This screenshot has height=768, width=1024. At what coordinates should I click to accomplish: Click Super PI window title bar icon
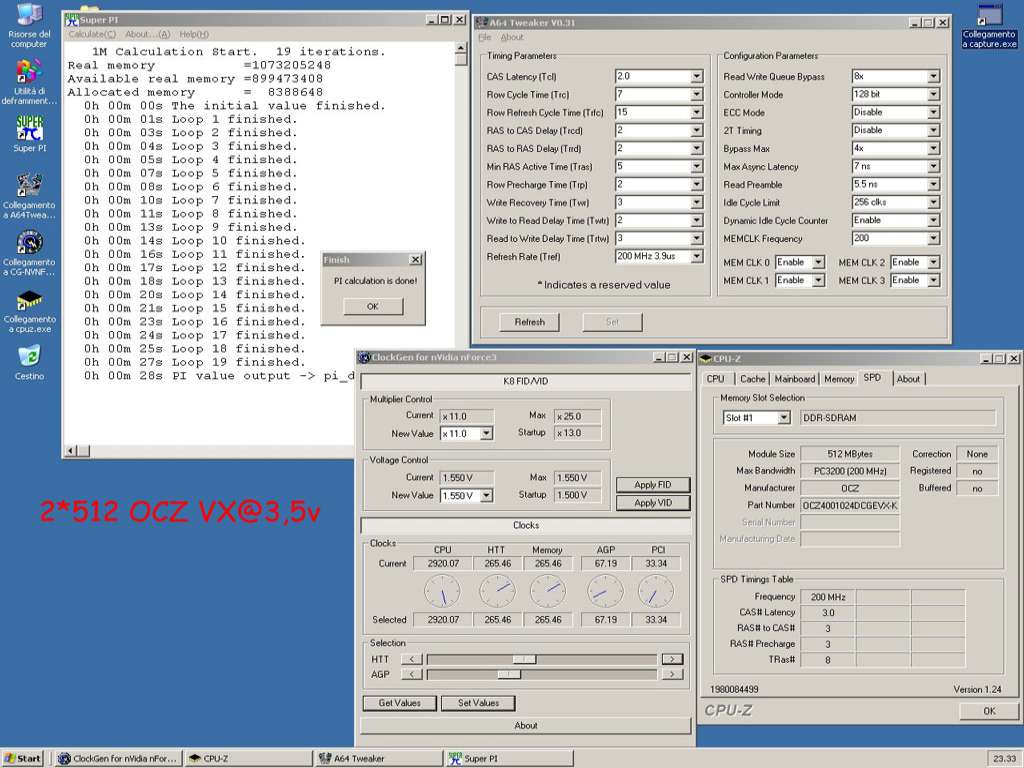[x=71, y=20]
